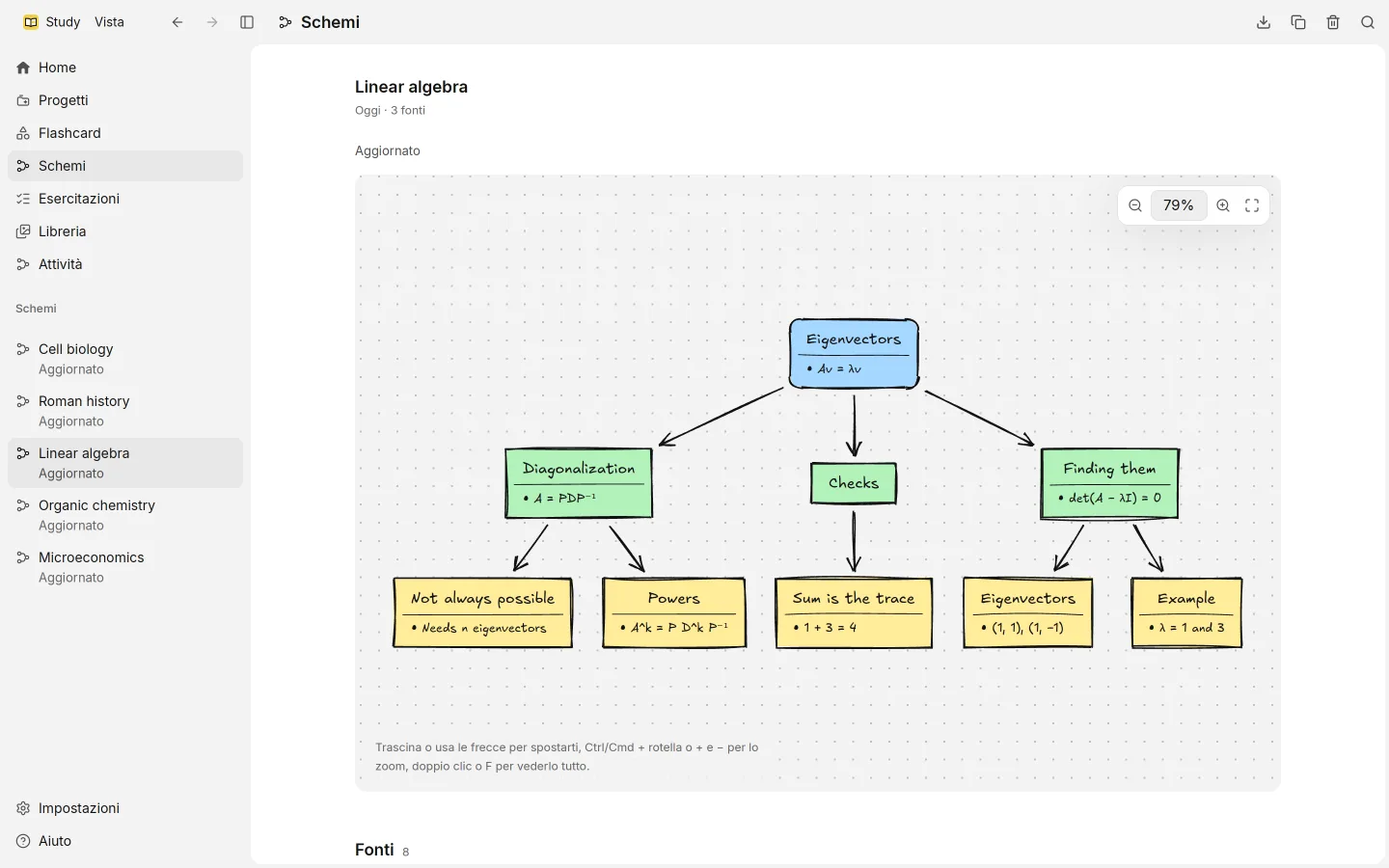This screenshot has height=868, width=1389.
Task: Open the Microeconomics scheme
Action: coord(125,567)
